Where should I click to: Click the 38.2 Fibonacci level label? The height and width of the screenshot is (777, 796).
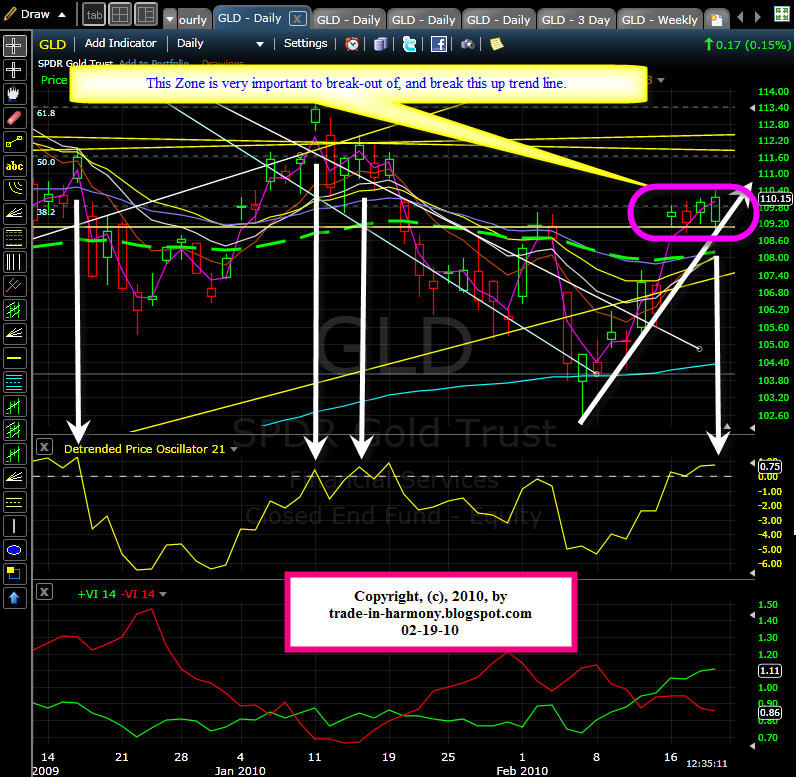coord(46,212)
